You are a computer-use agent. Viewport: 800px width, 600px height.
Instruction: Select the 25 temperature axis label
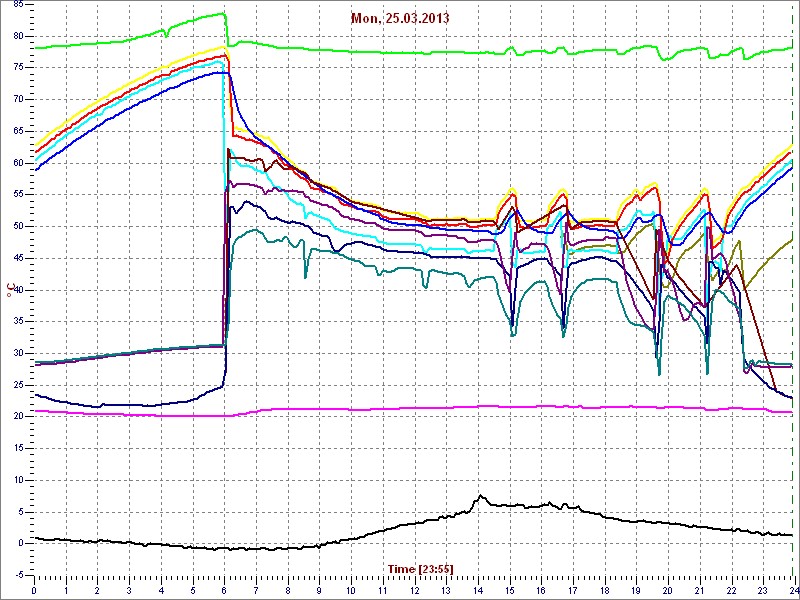pyautogui.click(x=18, y=385)
